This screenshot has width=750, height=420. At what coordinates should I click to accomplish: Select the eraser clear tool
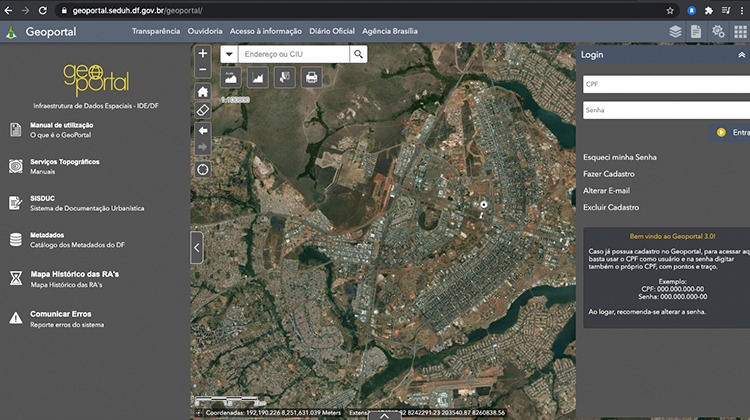pos(203,110)
